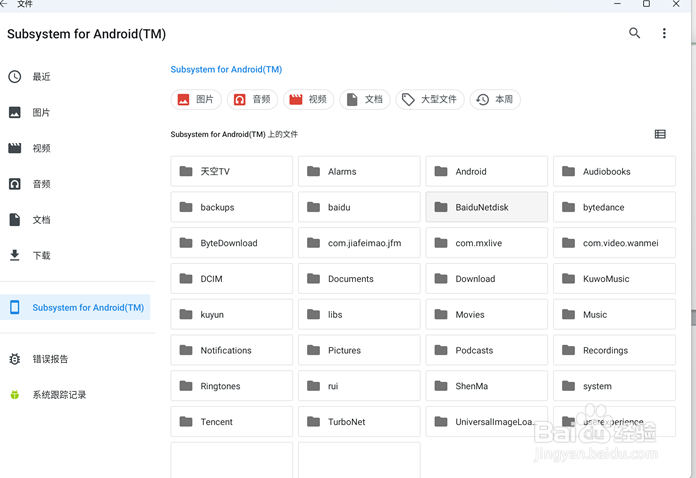Open the Pictures folder
This screenshot has width=696, height=478.
[x=359, y=350]
